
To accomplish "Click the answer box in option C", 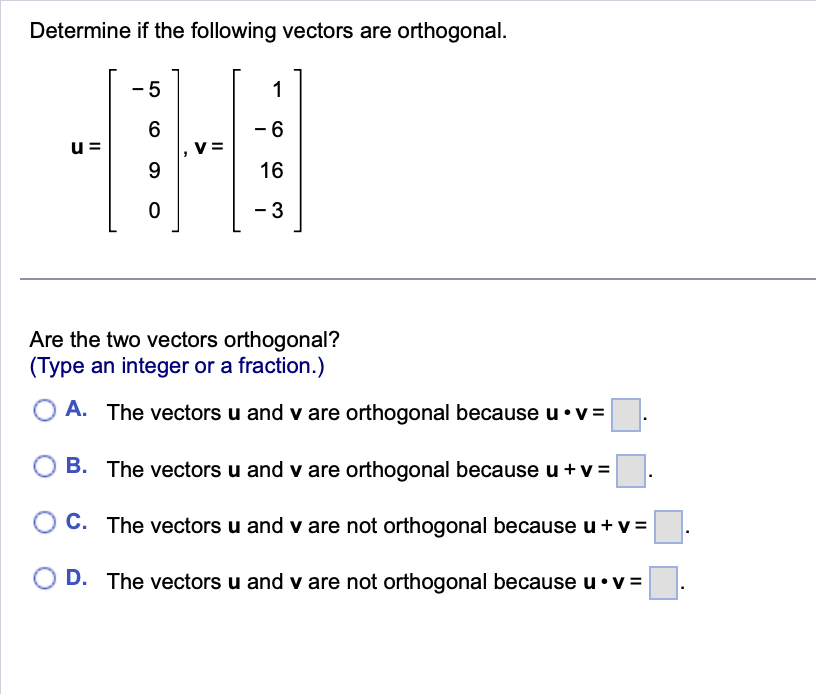I will click(x=667, y=528).
